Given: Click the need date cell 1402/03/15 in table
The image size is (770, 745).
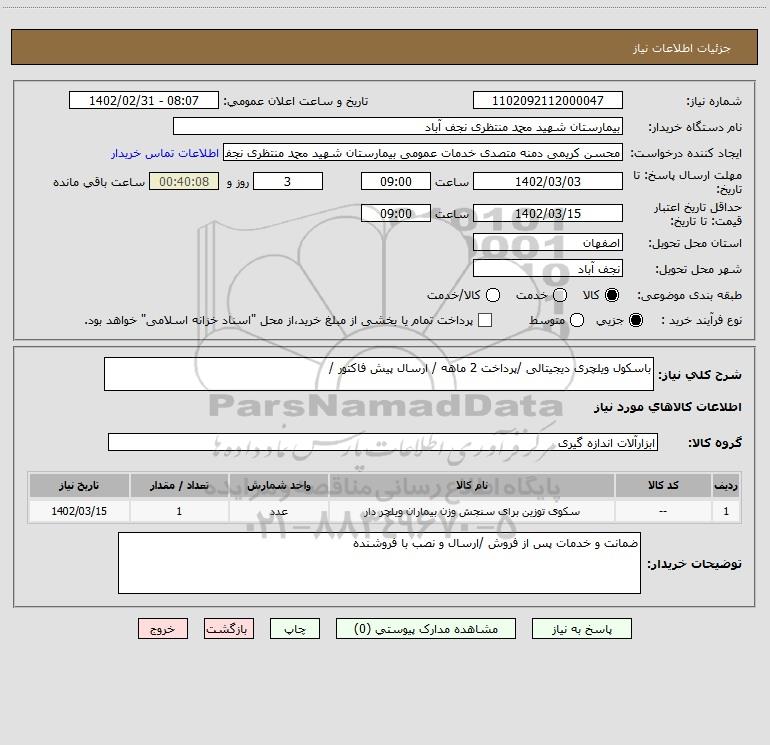Looking at the screenshot, I should (79, 511).
